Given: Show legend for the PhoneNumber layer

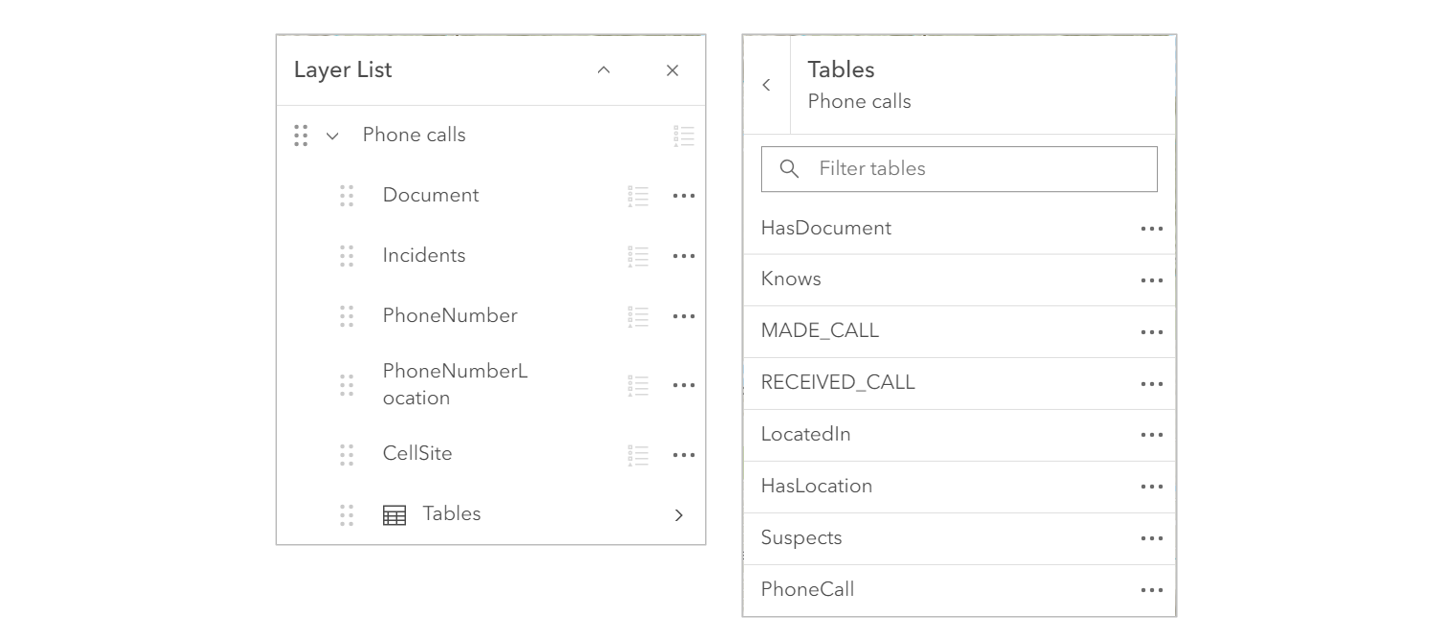Looking at the screenshot, I should tap(637, 315).
